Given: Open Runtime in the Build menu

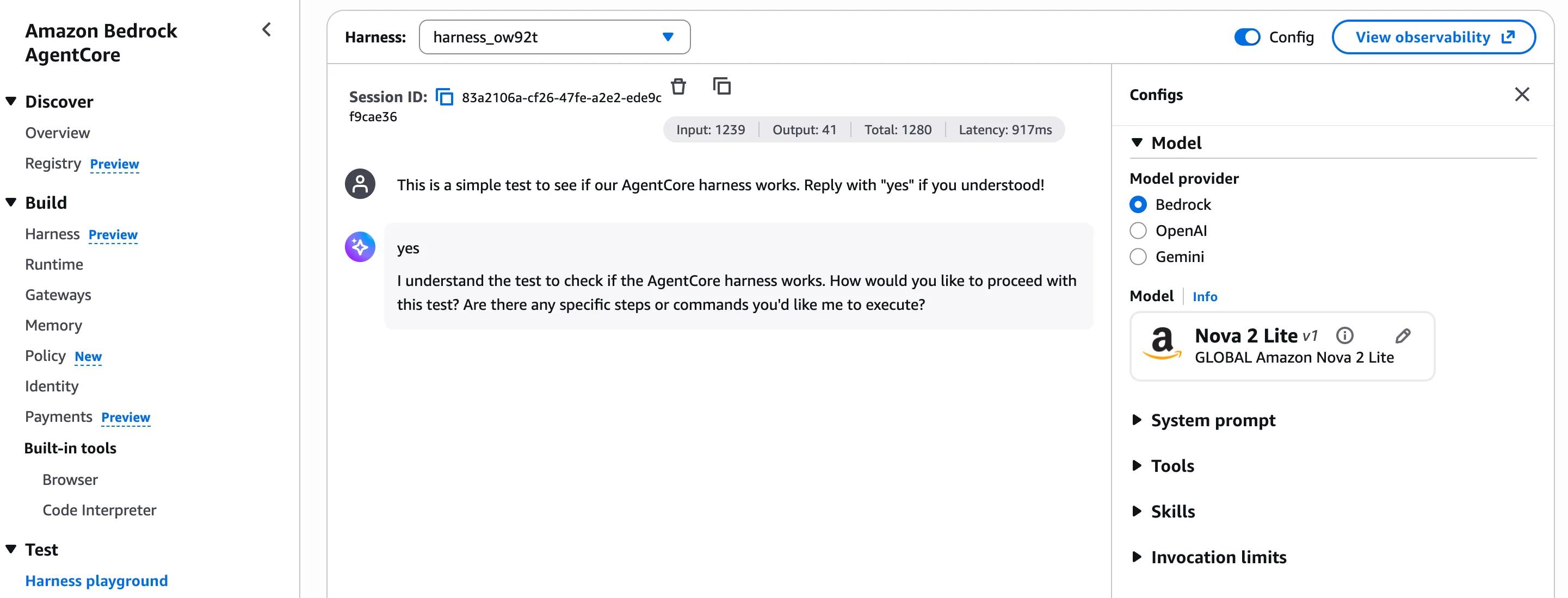Looking at the screenshot, I should click(x=54, y=265).
